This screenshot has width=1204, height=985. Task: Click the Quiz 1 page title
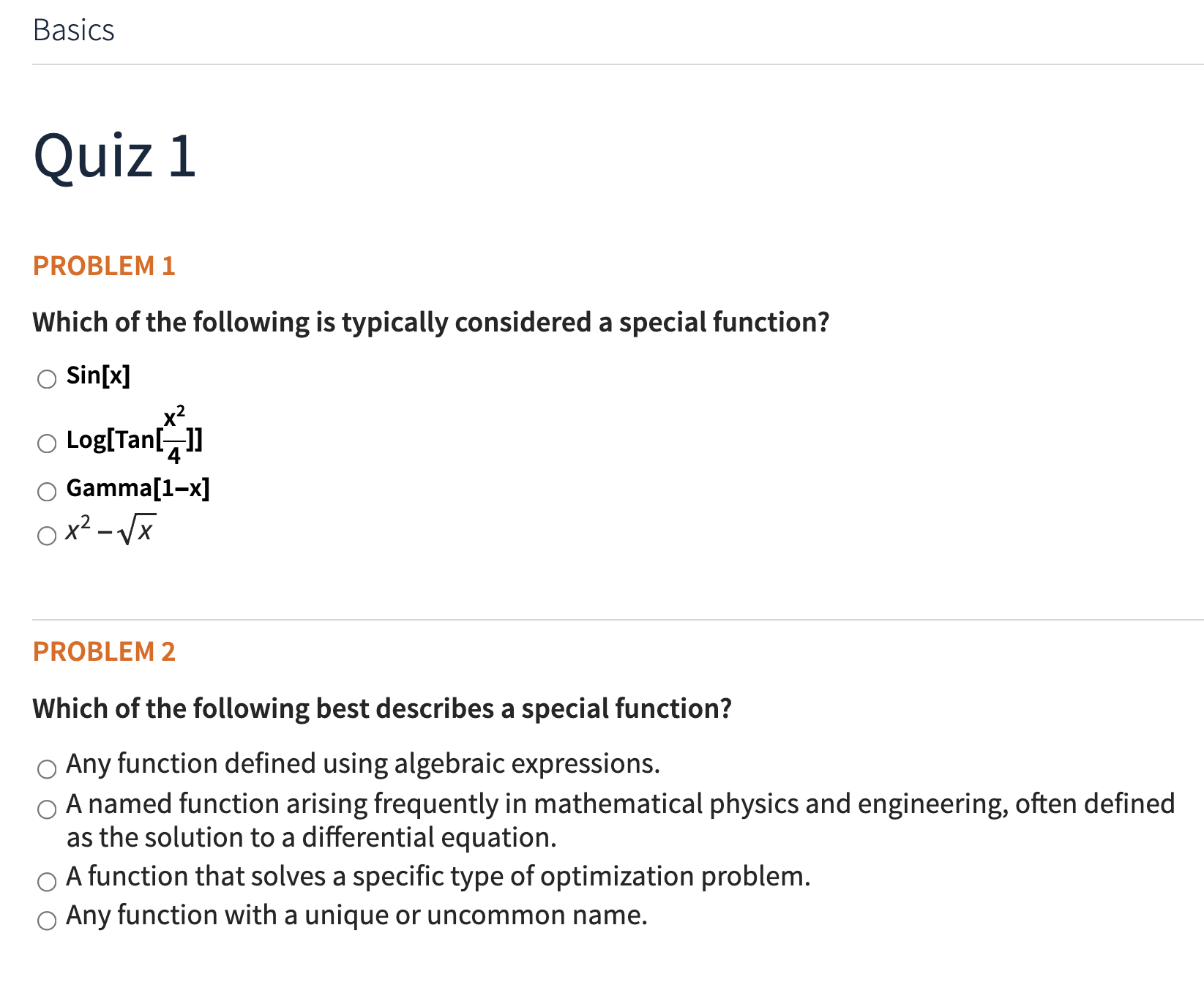point(115,155)
